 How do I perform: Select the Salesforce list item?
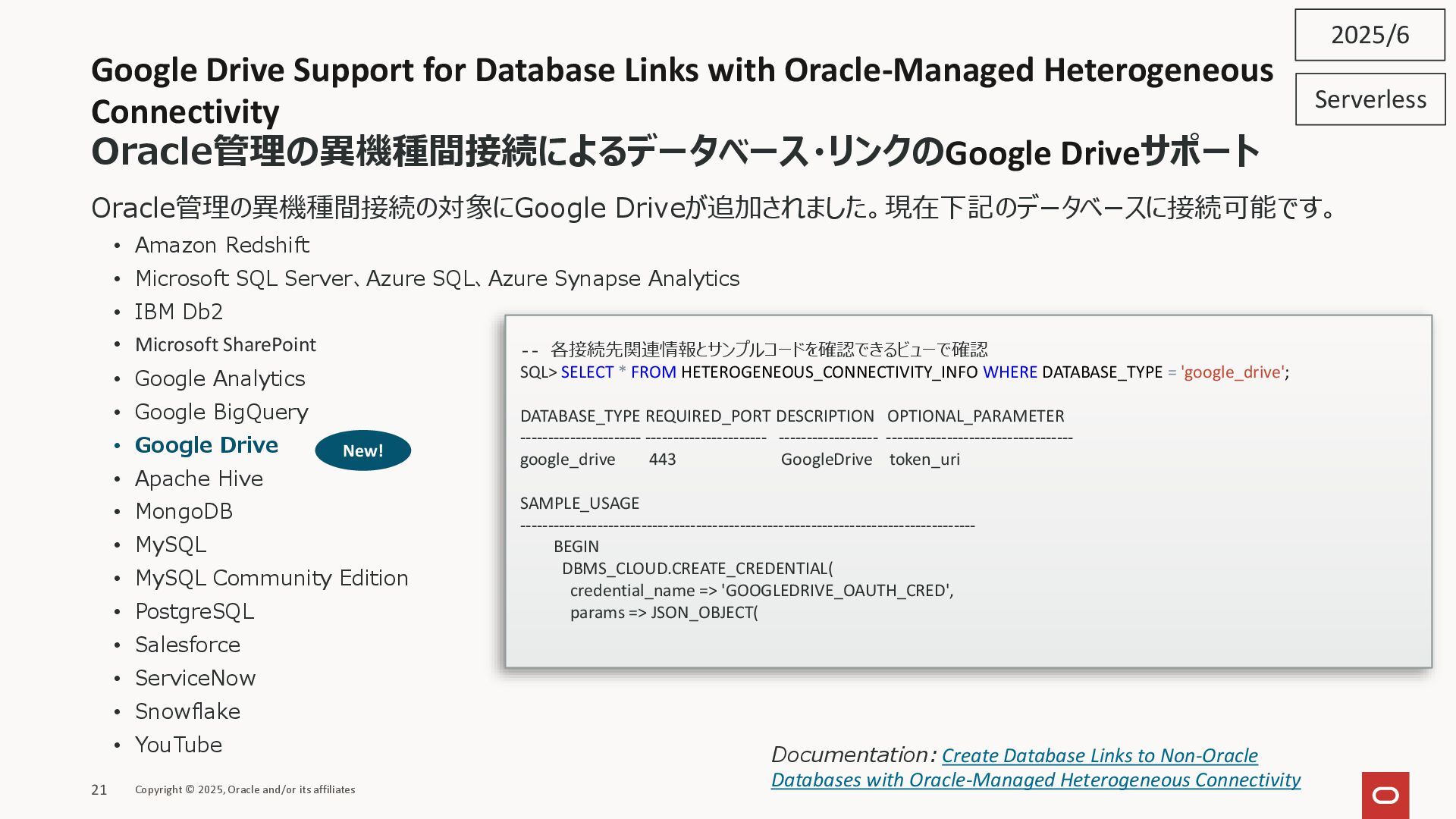[187, 645]
